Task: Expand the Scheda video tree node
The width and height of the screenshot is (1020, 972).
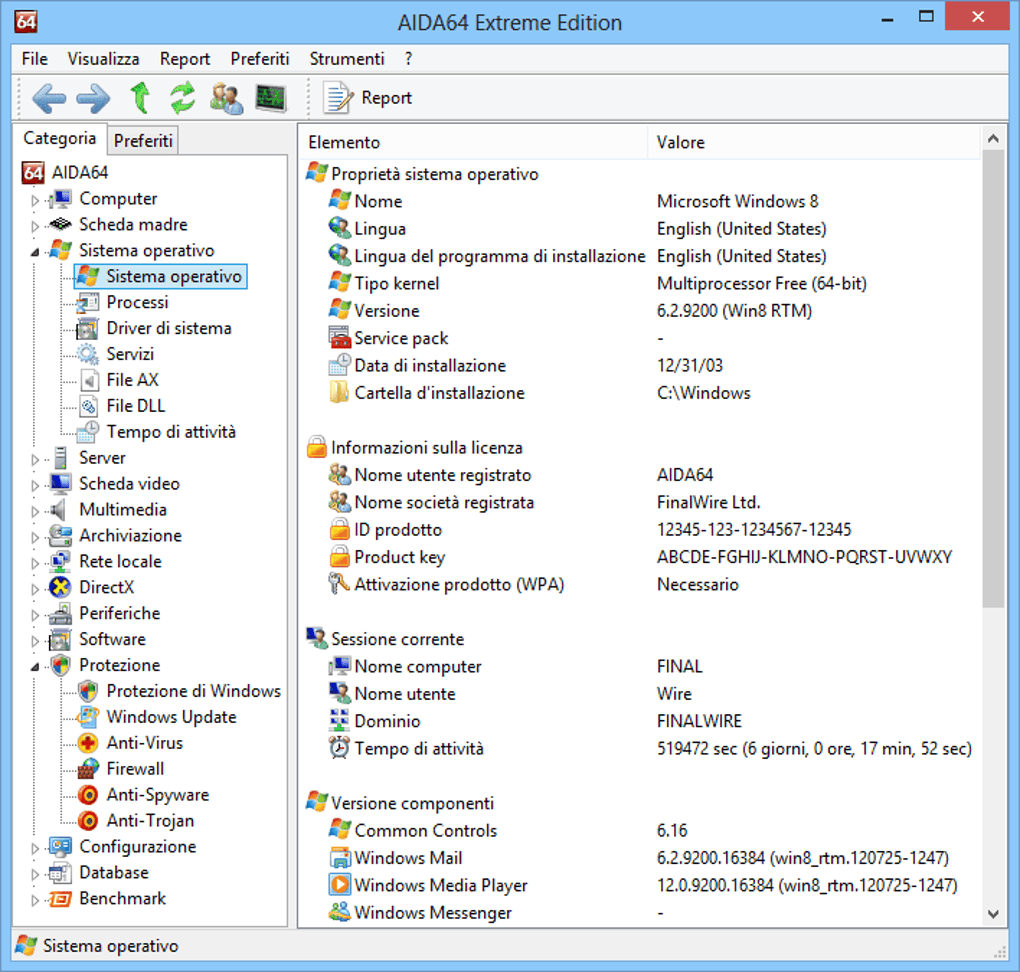Action: click(x=35, y=485)
